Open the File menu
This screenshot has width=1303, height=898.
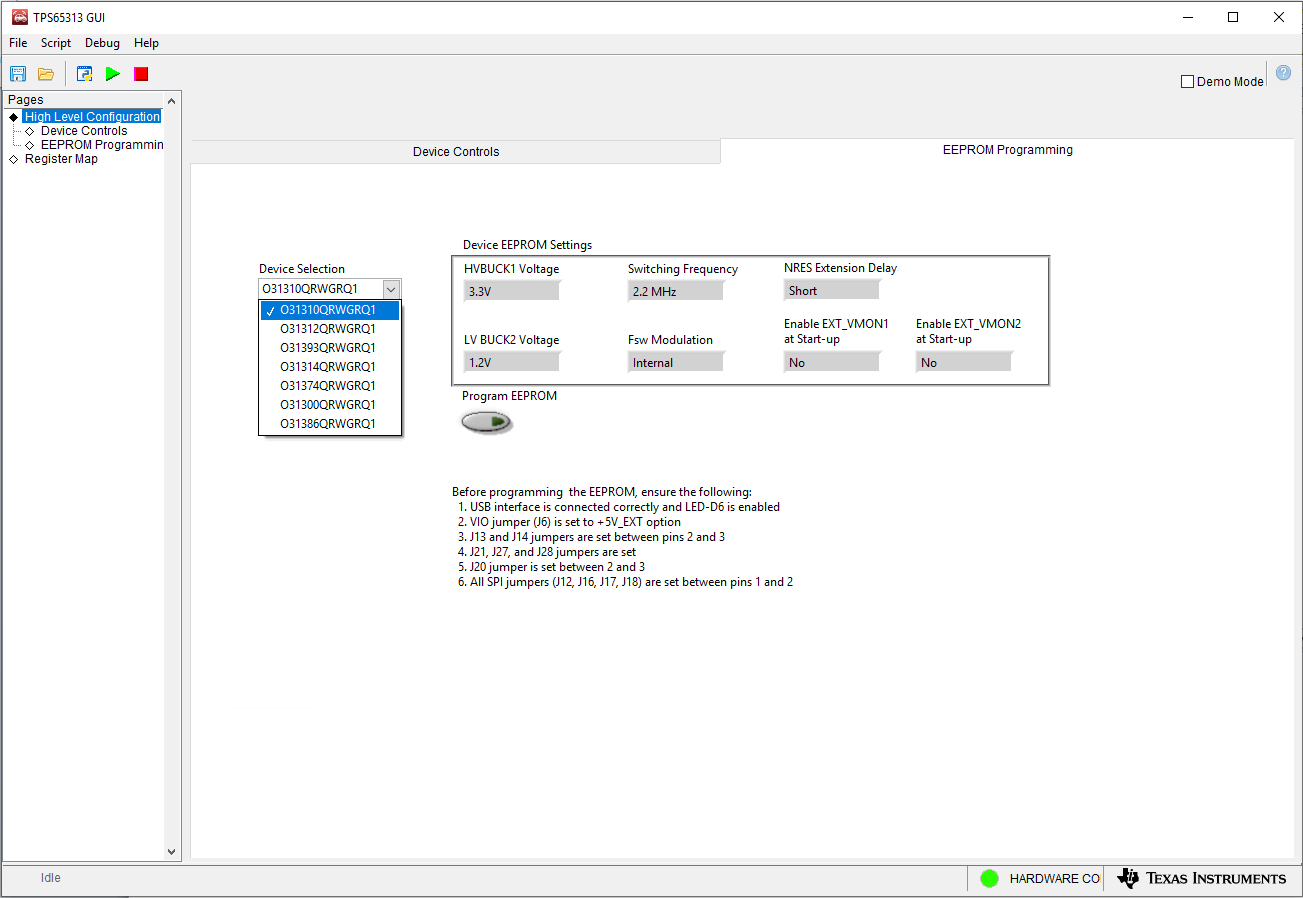tap(18, 43)
